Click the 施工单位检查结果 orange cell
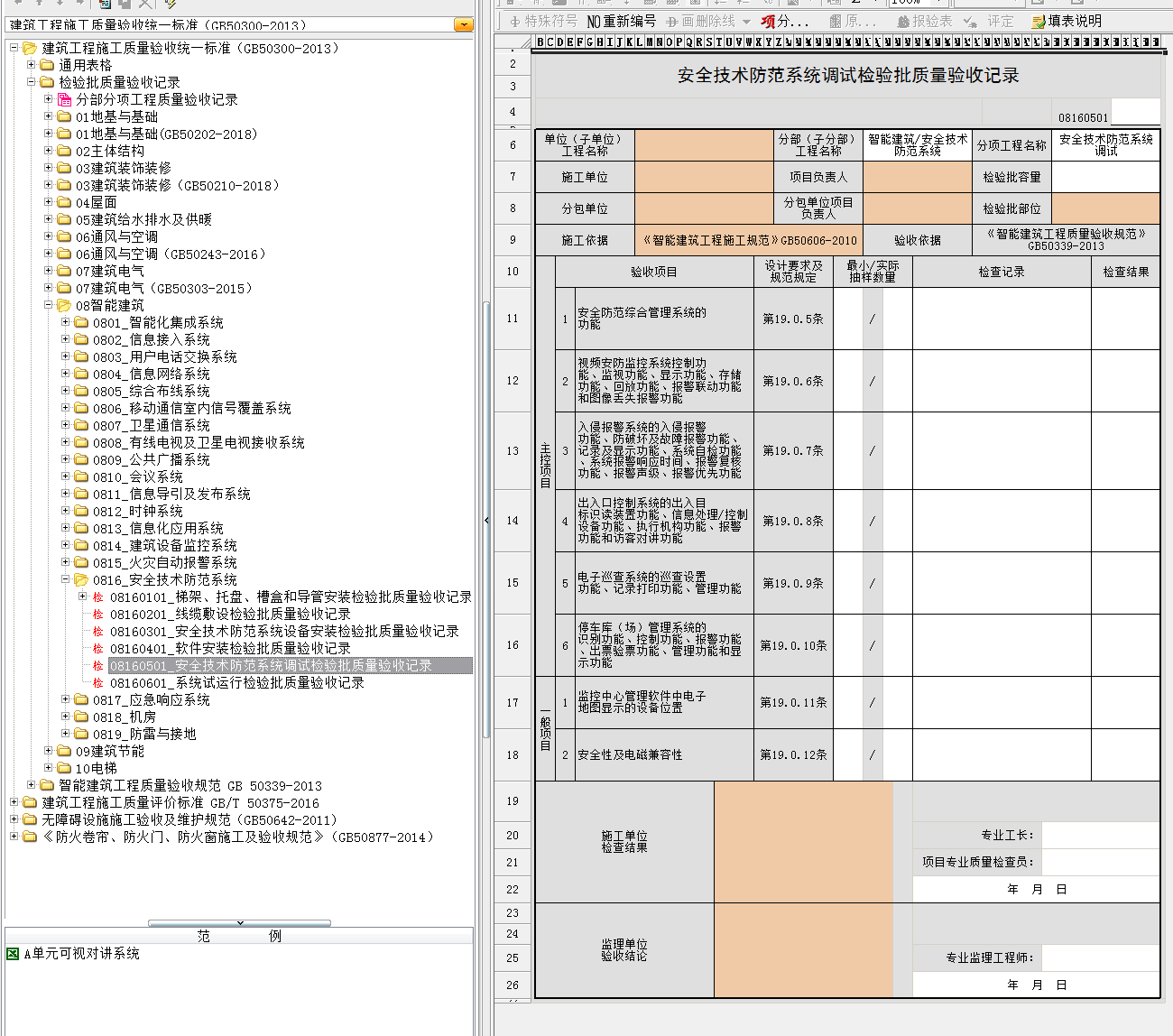This screenshot has width=1173, height=1036. click(x=803, y=842)
